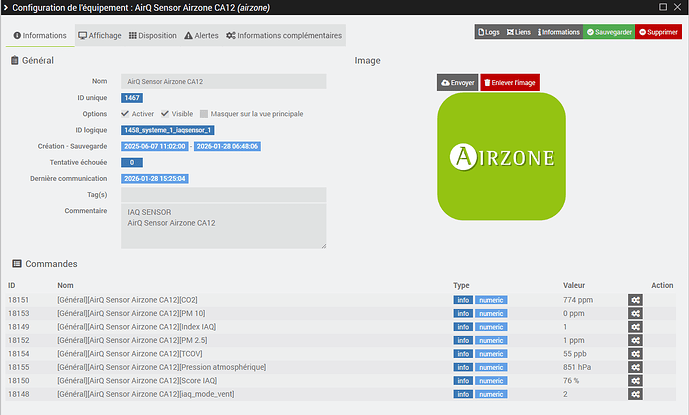The width and height of the screenshot is (689, 415).
Task: Click the Tag(s) input field
Action: 224,195
